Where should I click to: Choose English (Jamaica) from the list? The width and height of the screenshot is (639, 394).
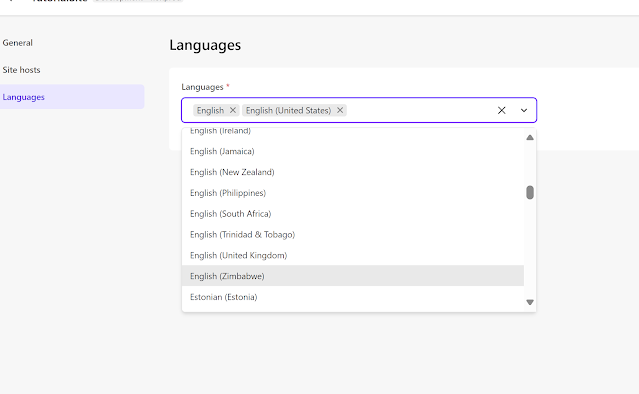pyautogui.click(x=353, y=152)
